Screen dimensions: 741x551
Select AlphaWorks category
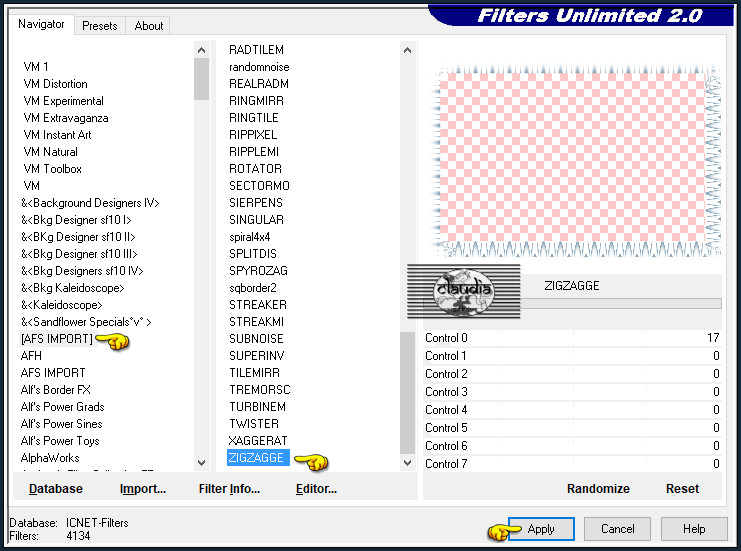click(x=50, y=458)
